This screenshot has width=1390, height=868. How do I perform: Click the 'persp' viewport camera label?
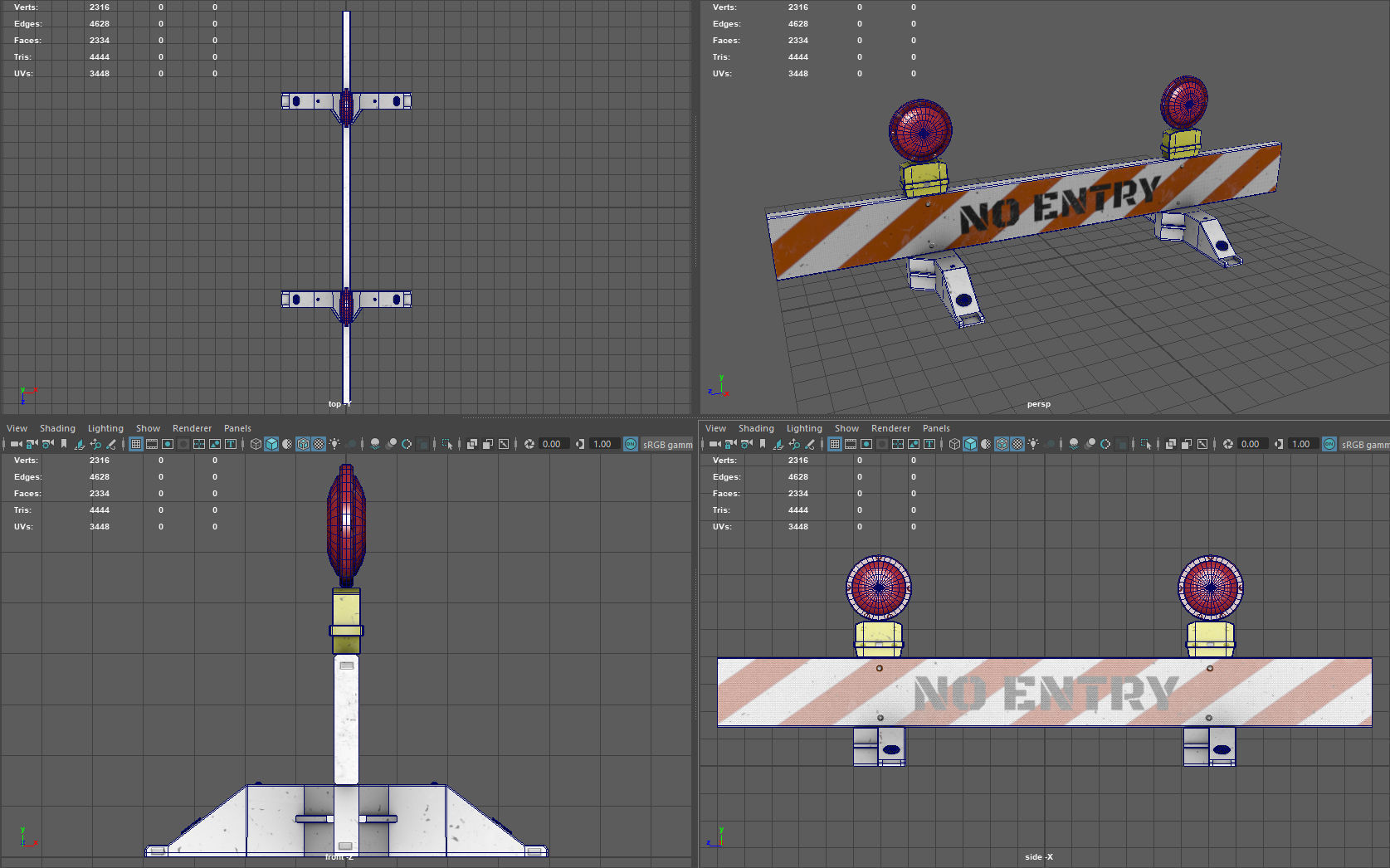[x=1038, y=404]
